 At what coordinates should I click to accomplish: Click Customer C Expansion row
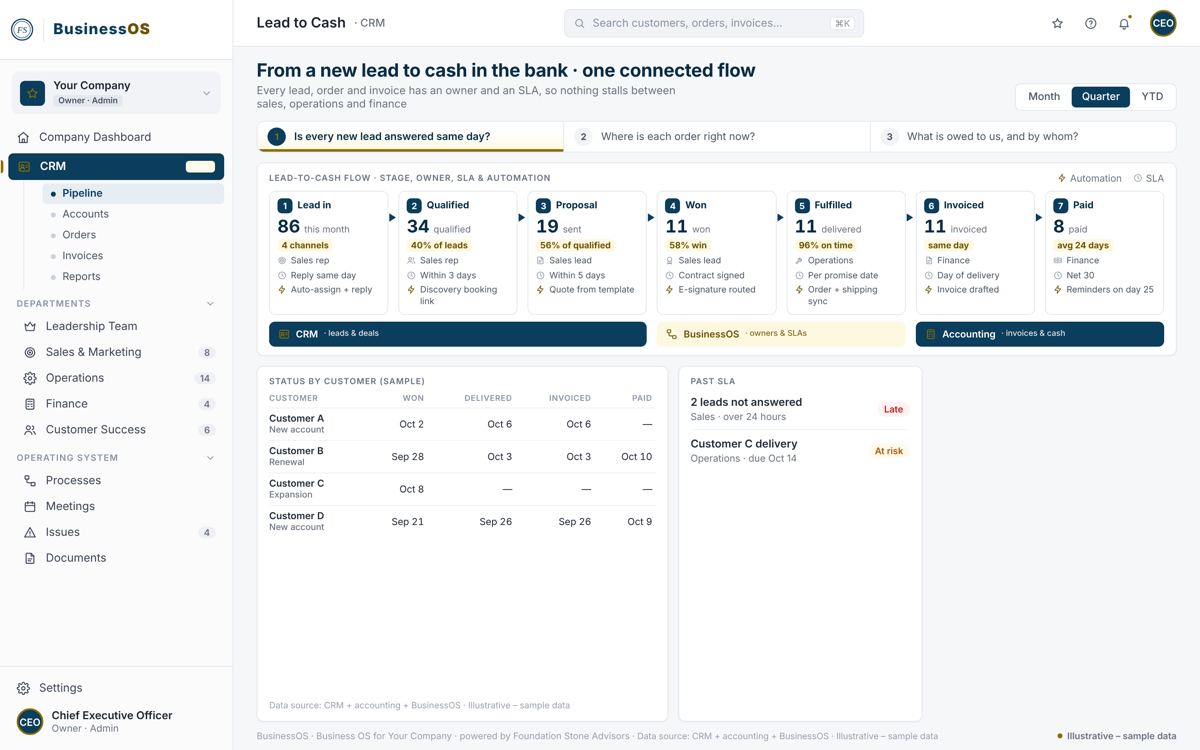click(x=461, y=489)
